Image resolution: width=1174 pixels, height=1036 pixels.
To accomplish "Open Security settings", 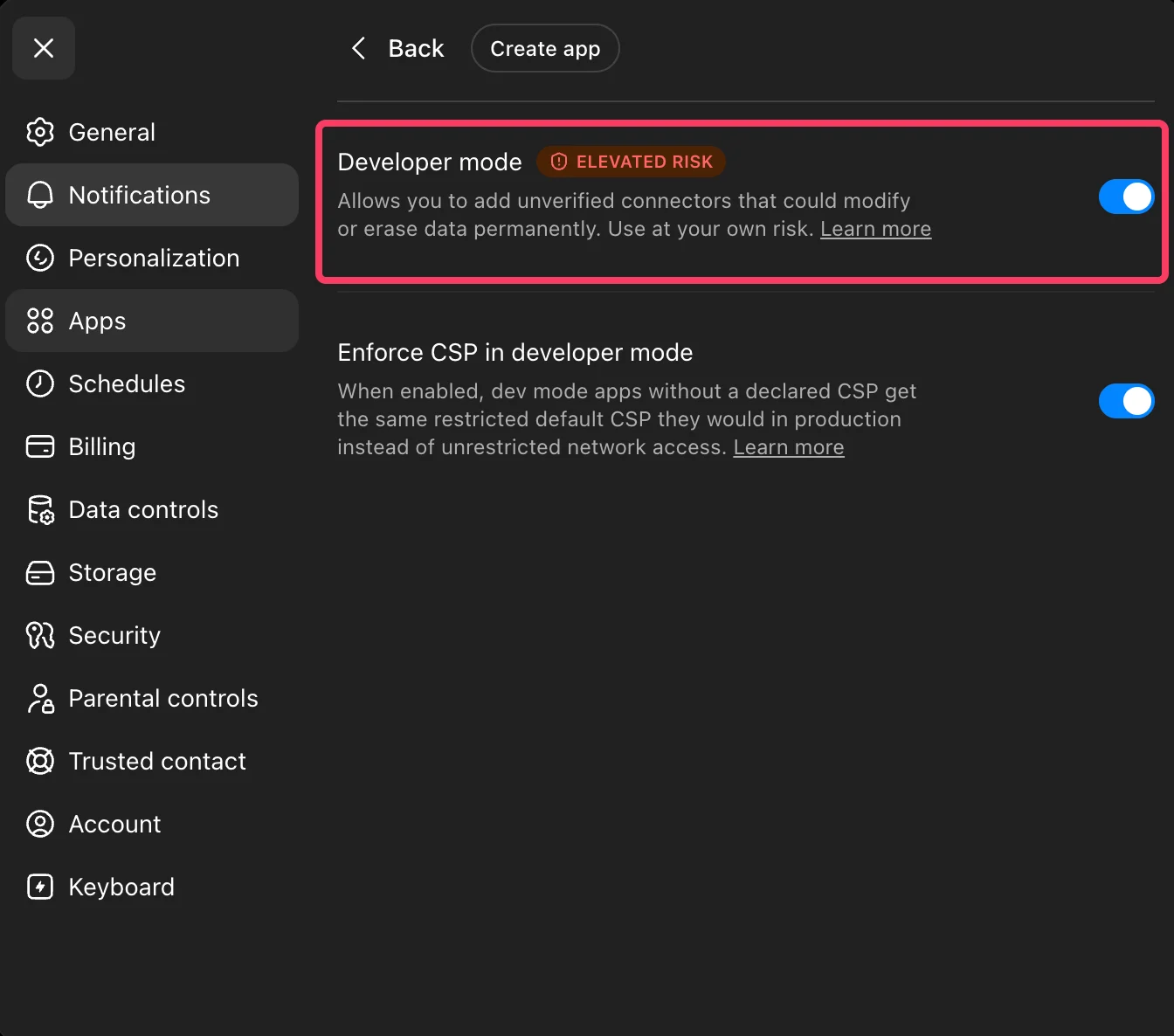I will pyautogui.click(x=152, y=635).
